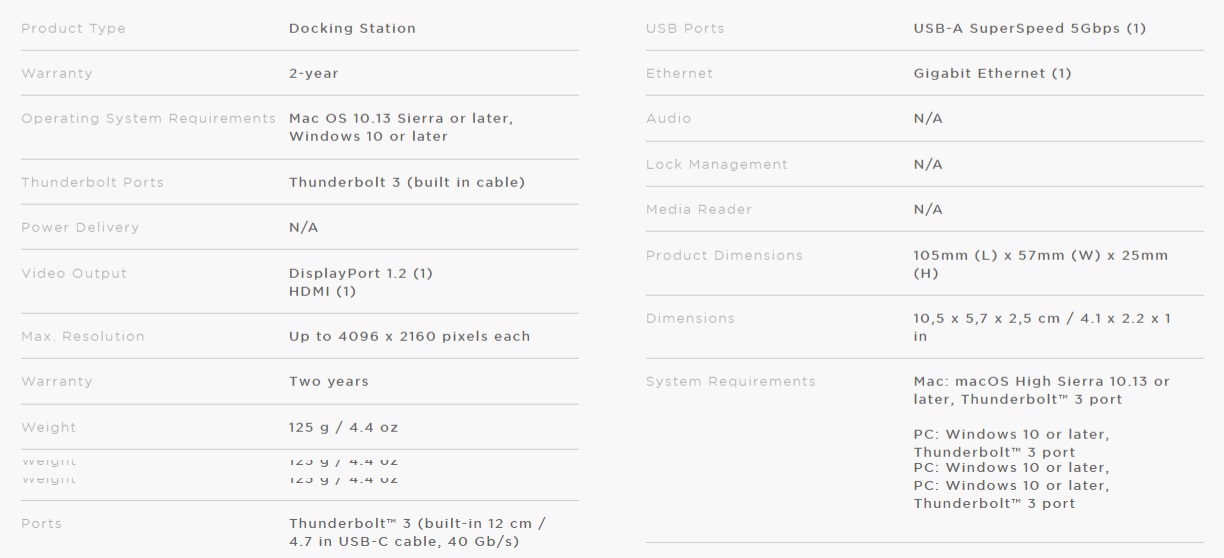The width and height of the screenshot is (1224, 558).
Task: Click the "DisplayPort 1.2 (1)" value
Action: (360, 273)
